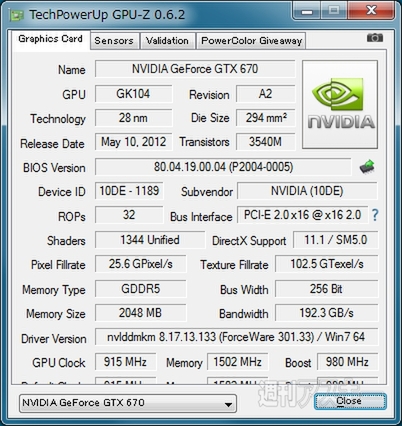
Task: Click the "GPU Clock" label
Action: click(59, 363)
